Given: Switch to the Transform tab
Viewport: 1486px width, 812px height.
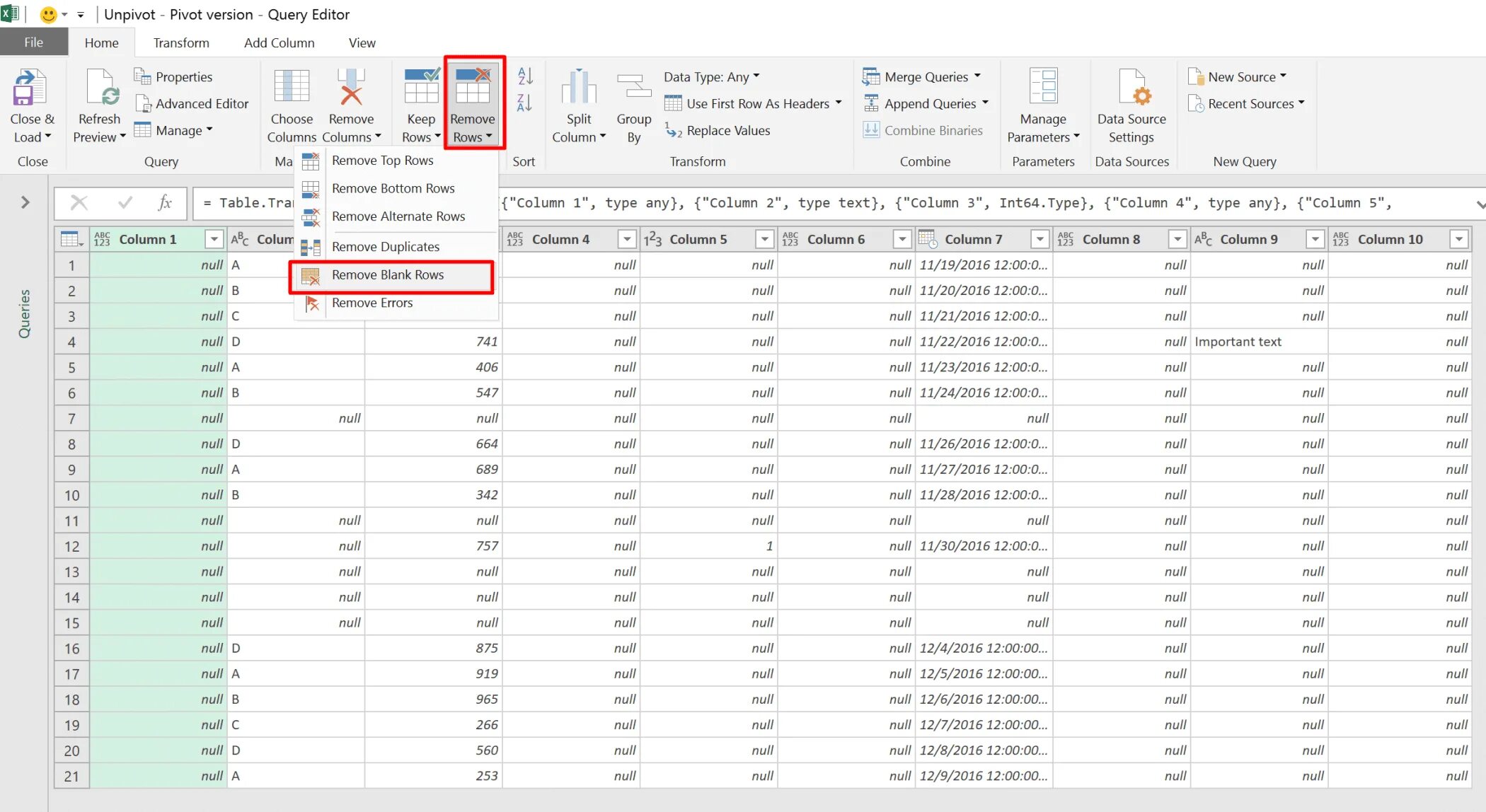Looking at the screenshot, I should [181, 43].
